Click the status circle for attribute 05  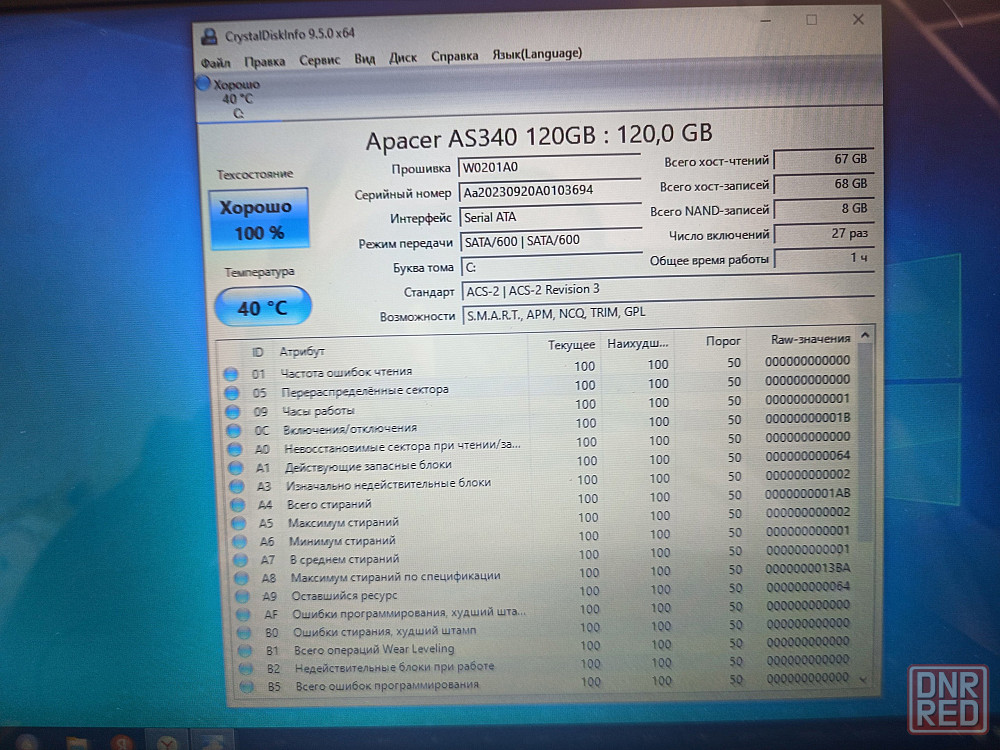[x=232, y=393]
